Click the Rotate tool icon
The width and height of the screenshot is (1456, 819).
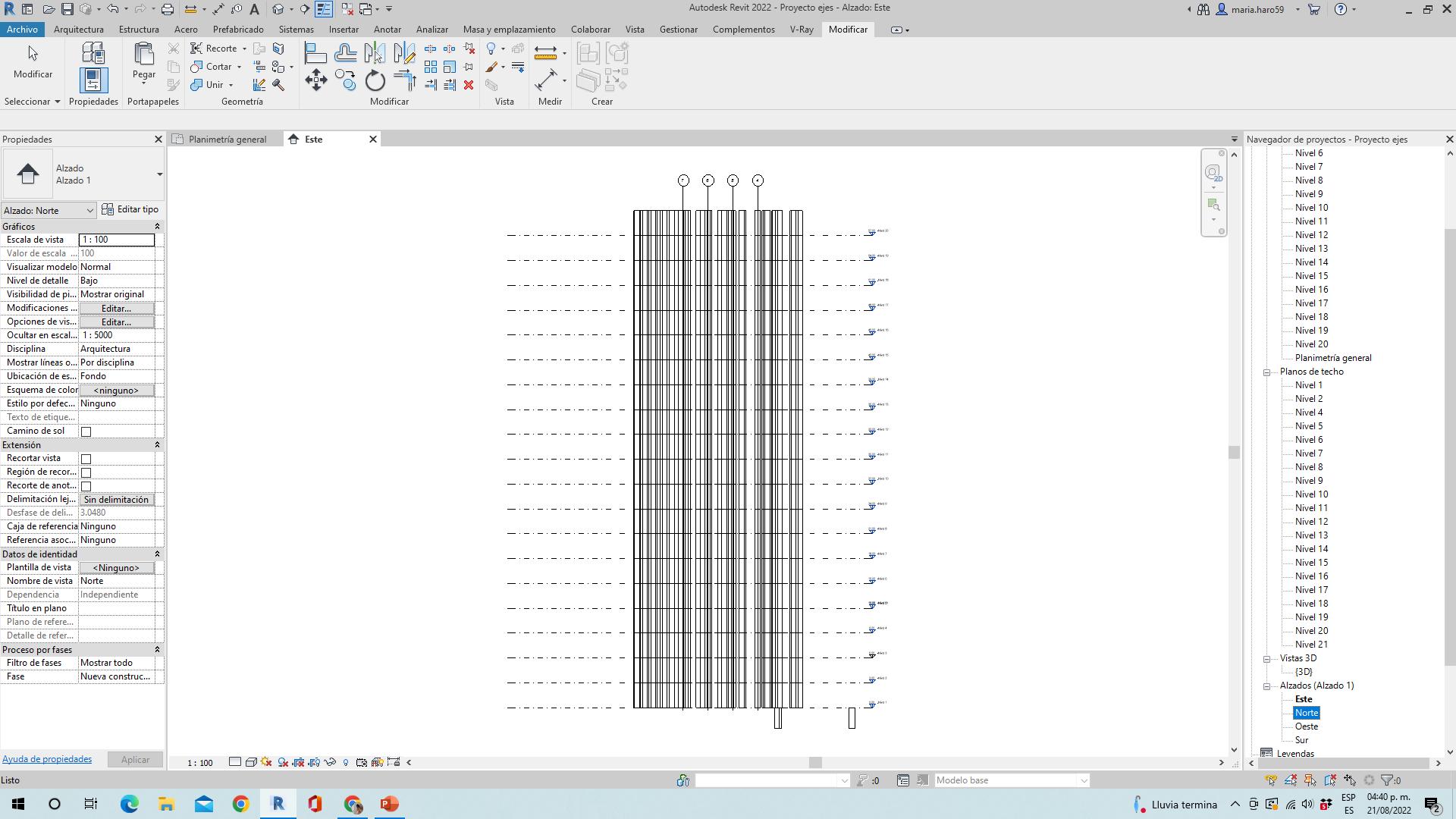[x=375, y=80]
